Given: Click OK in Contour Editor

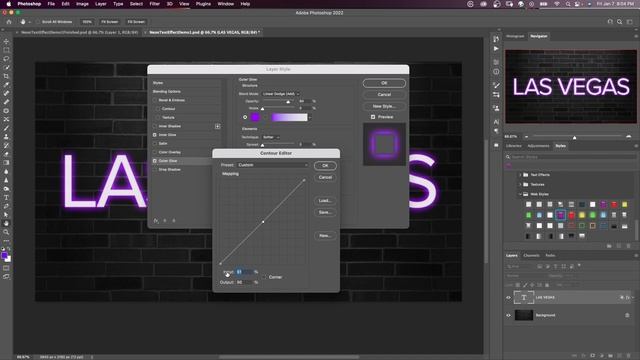Looking at the screenshot, I should [325, 166].
